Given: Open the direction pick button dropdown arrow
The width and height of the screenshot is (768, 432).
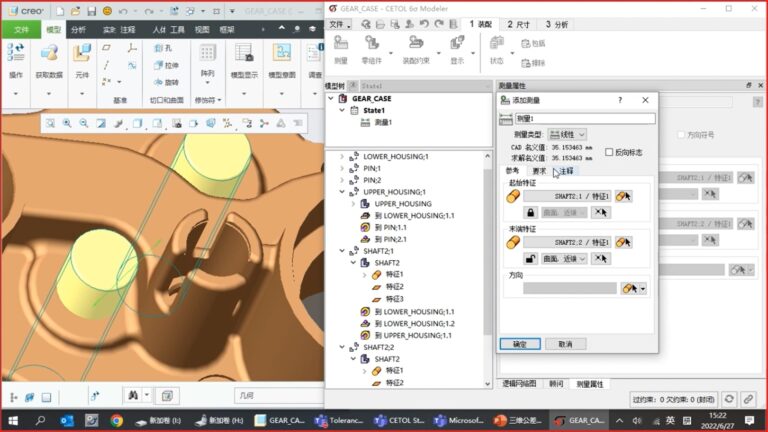Looking at the screenshot, I should [643, 289].
